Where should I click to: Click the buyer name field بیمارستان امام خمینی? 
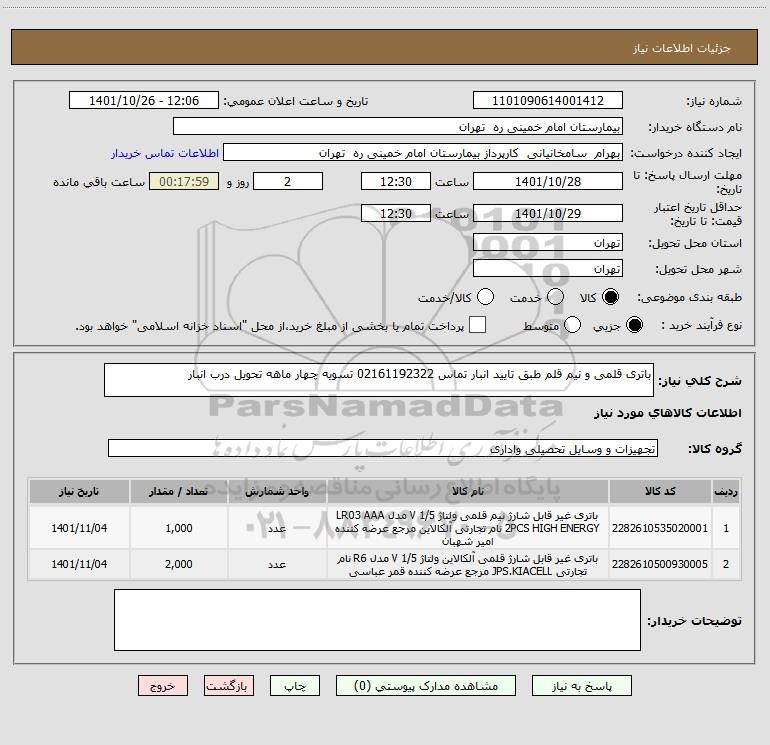pos(398,126)
